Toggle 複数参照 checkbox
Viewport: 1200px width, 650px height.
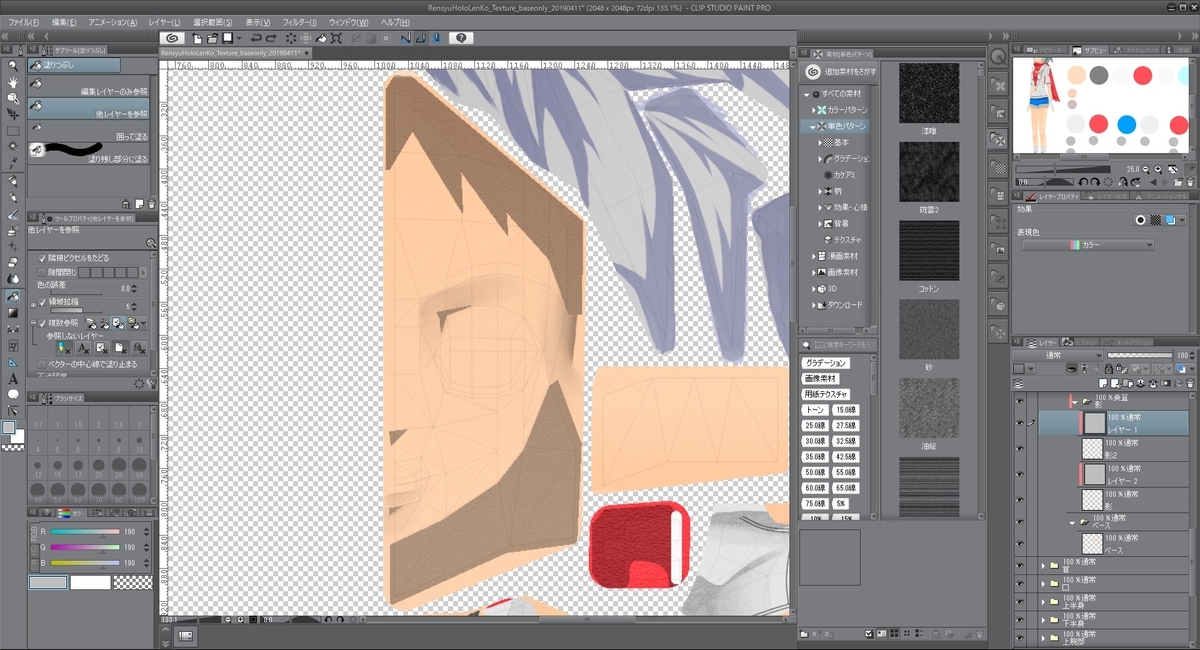[x=42, y=323]
